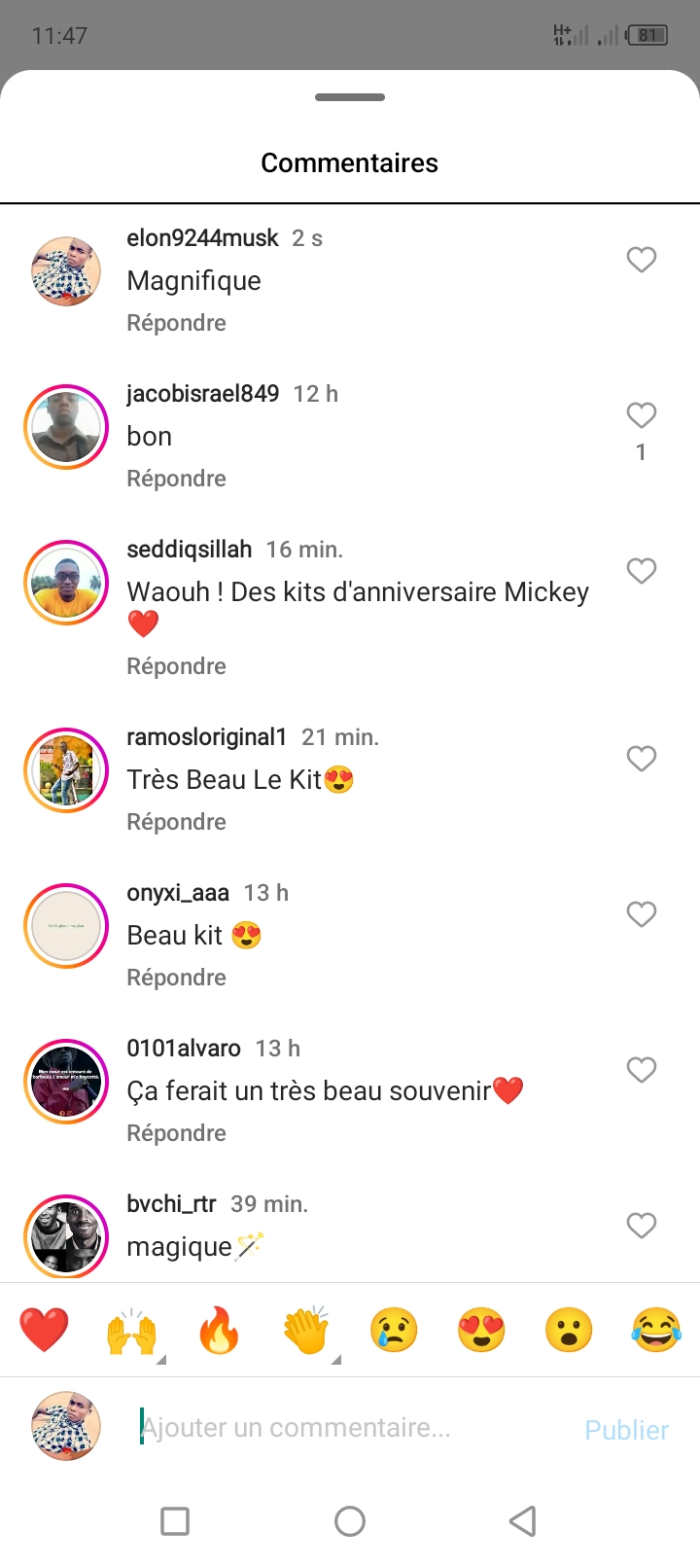Tap the Android back navigation button

click(x=523, y=1520)
